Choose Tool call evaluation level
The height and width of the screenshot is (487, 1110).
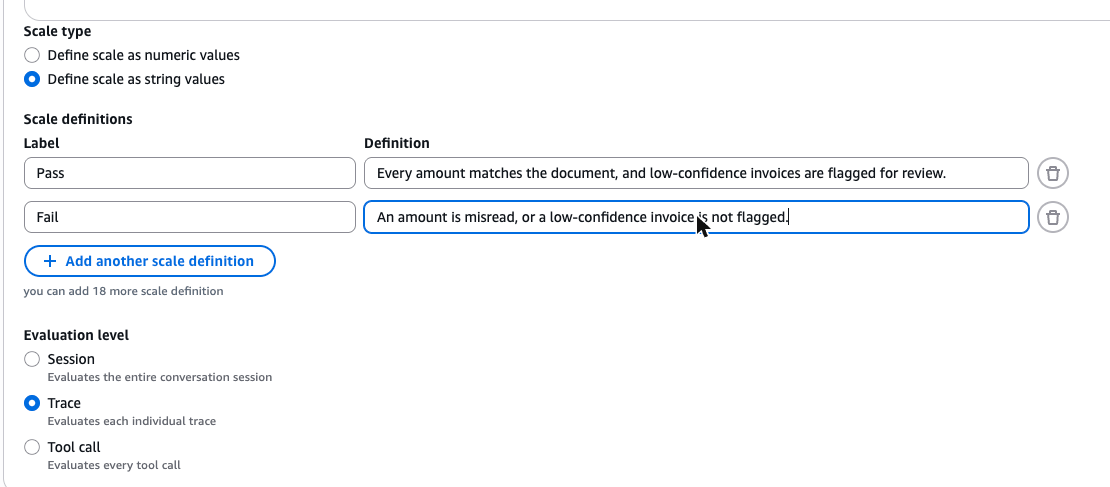pyautogui.click(x=32, y=447)
